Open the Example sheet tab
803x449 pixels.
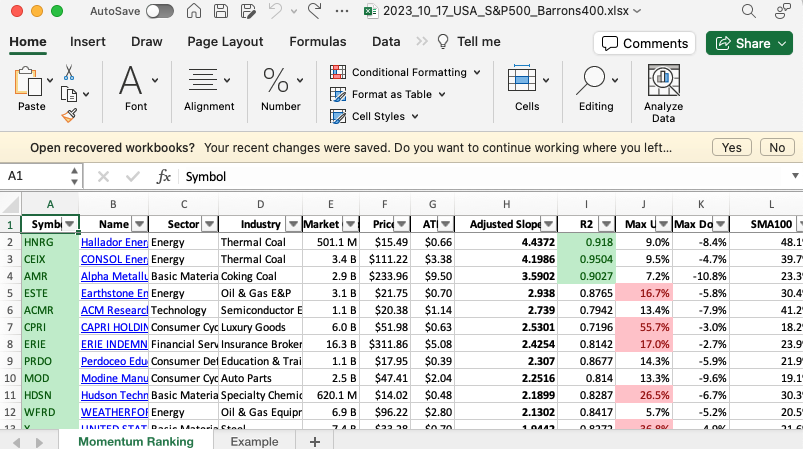click(254, 441)
